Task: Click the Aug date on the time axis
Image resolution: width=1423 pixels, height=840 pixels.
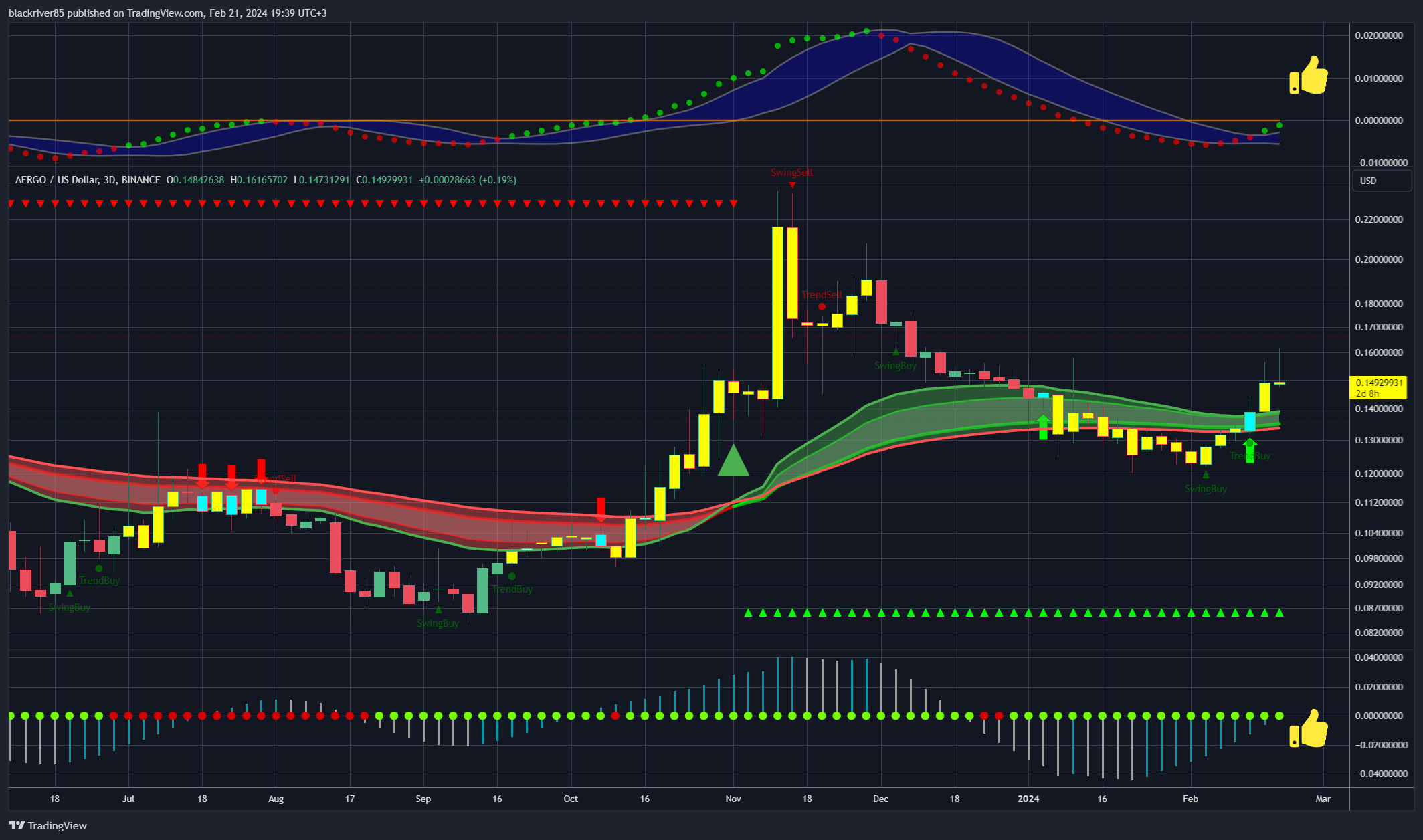Action: (276, 799)
